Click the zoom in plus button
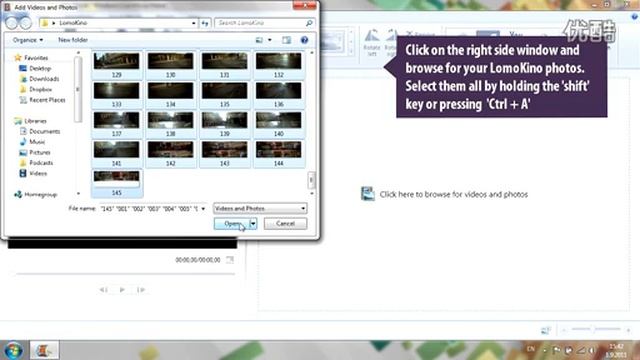 point(628,330)
